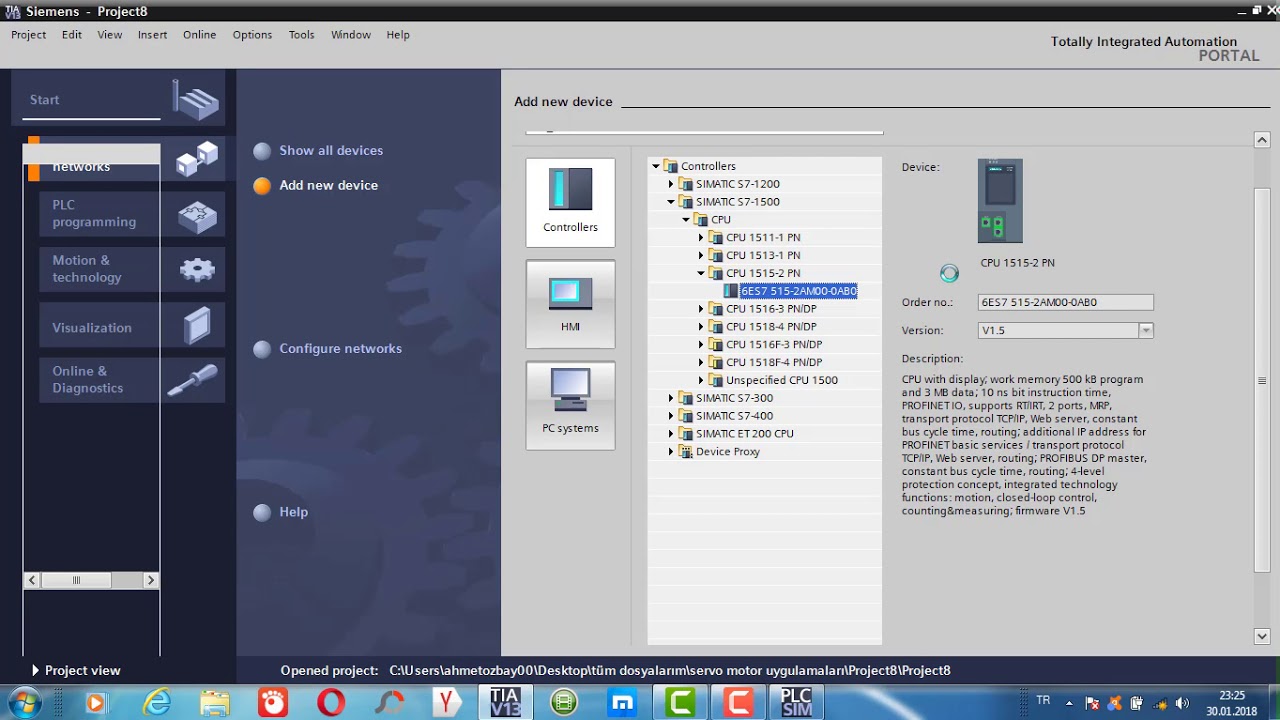Screen dimensions: 1280x720
Task: Expand the SIMATIC ET 200 CPU node
Action: pyautogui.click(x=671, y=434)
